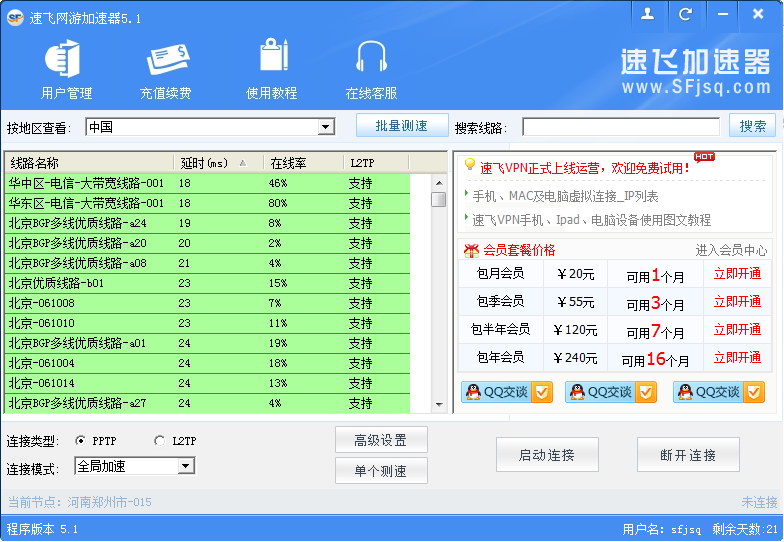
Task: Sort by 在线率 column header
Action: click(x=304, y=163)
